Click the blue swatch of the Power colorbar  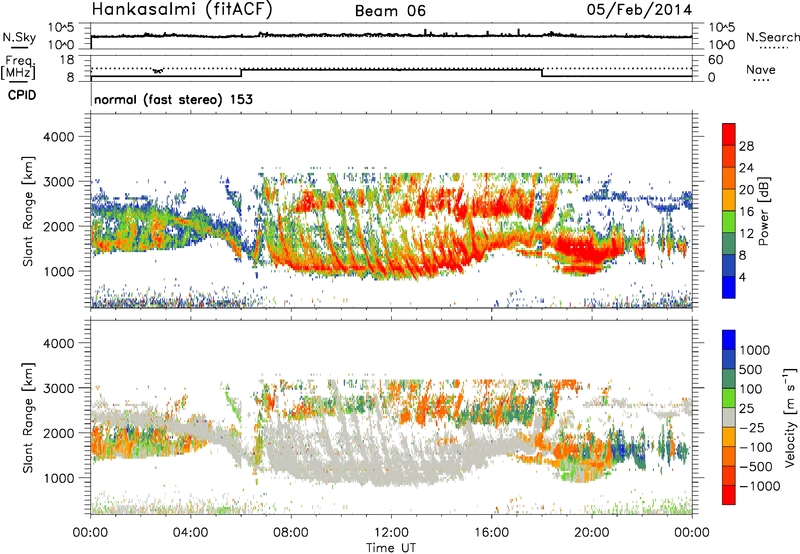pyautogui.click(x=729, y=287)
